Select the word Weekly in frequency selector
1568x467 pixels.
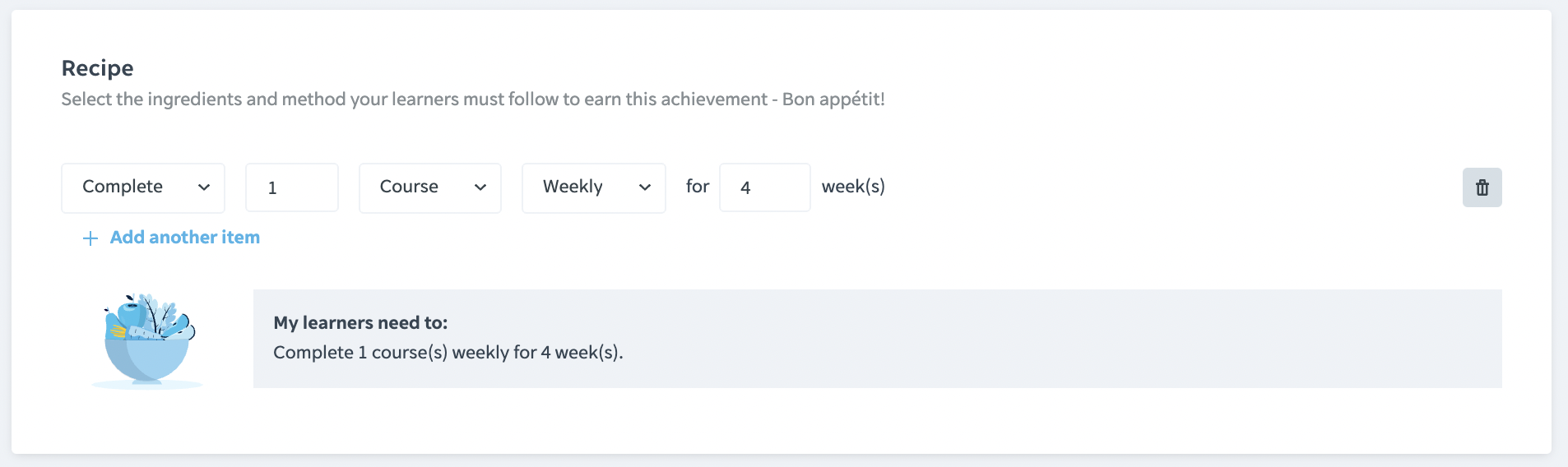point(573,187)
